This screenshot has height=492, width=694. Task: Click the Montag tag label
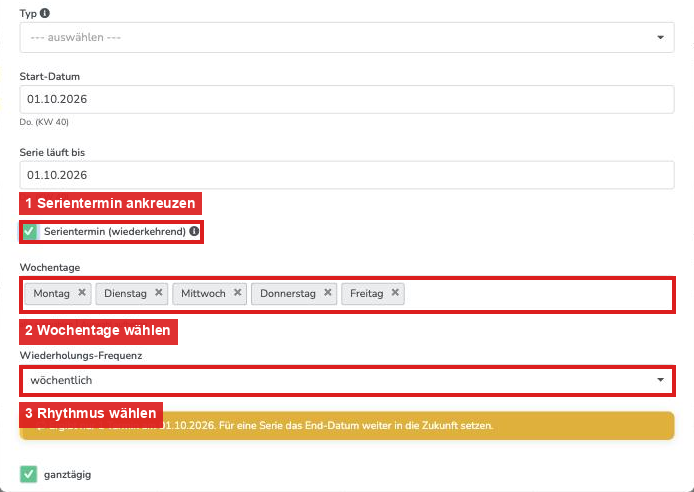51,293
